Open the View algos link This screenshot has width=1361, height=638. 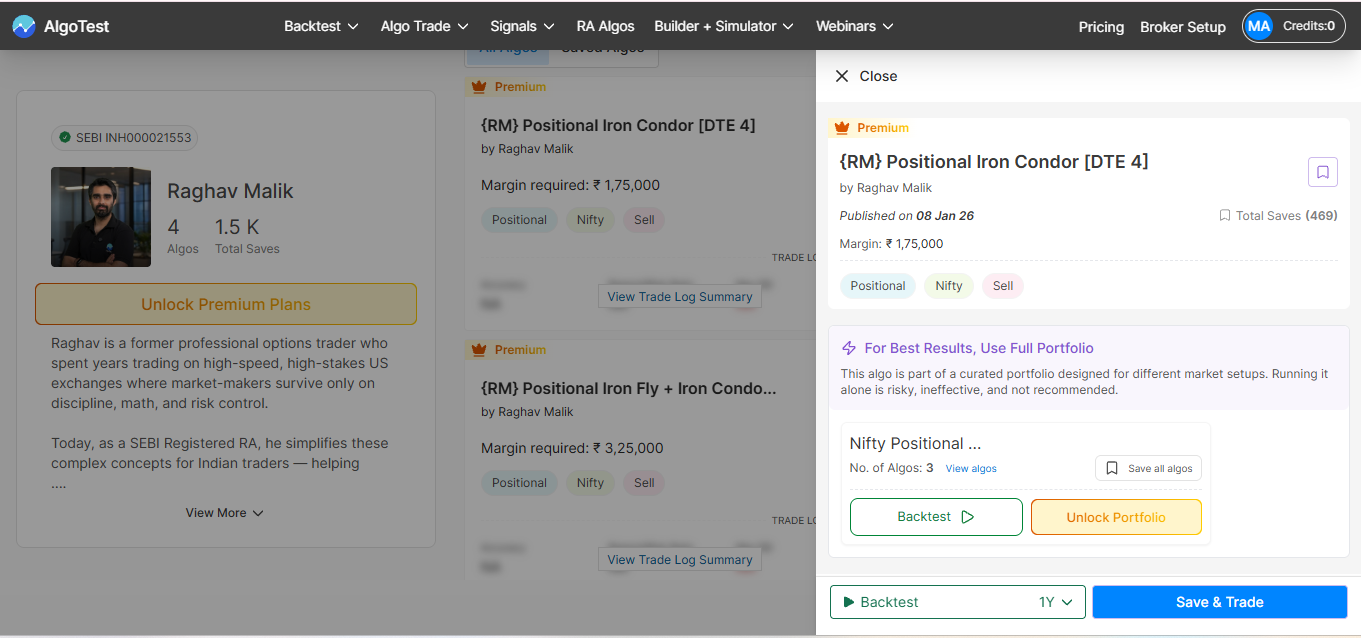971,469
